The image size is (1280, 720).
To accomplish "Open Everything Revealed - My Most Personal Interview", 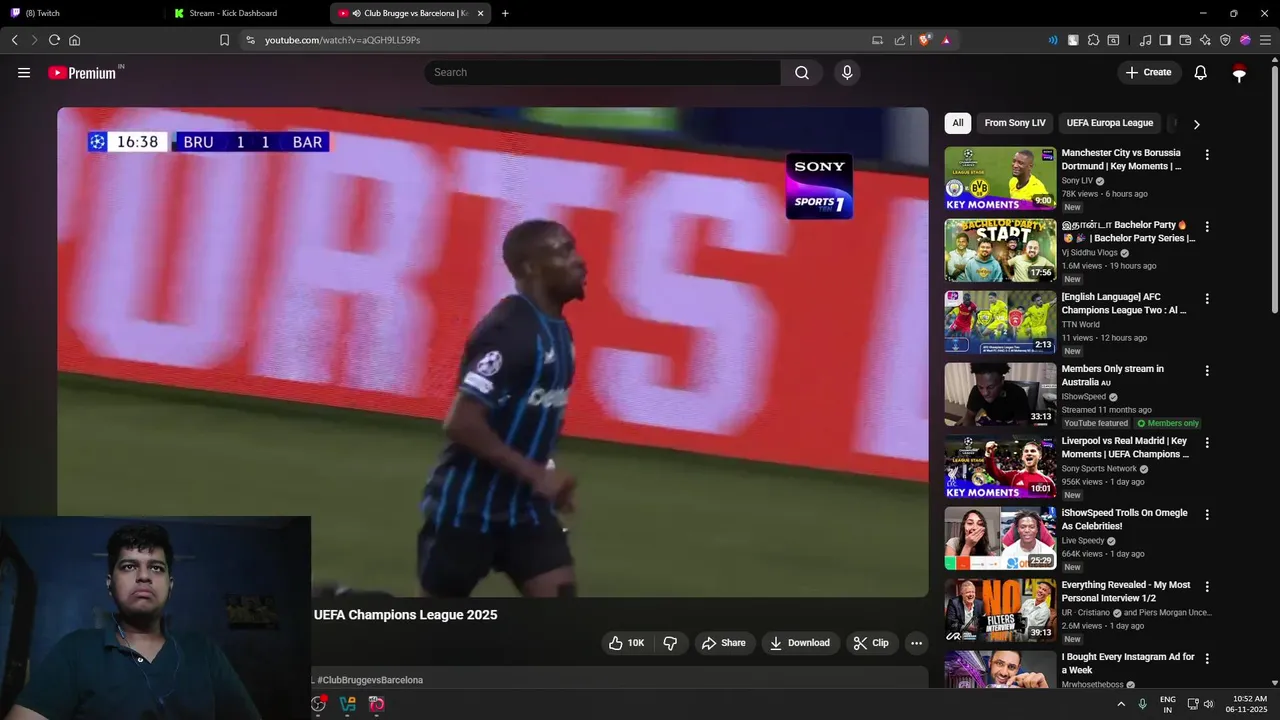I will pos(1126,591).
